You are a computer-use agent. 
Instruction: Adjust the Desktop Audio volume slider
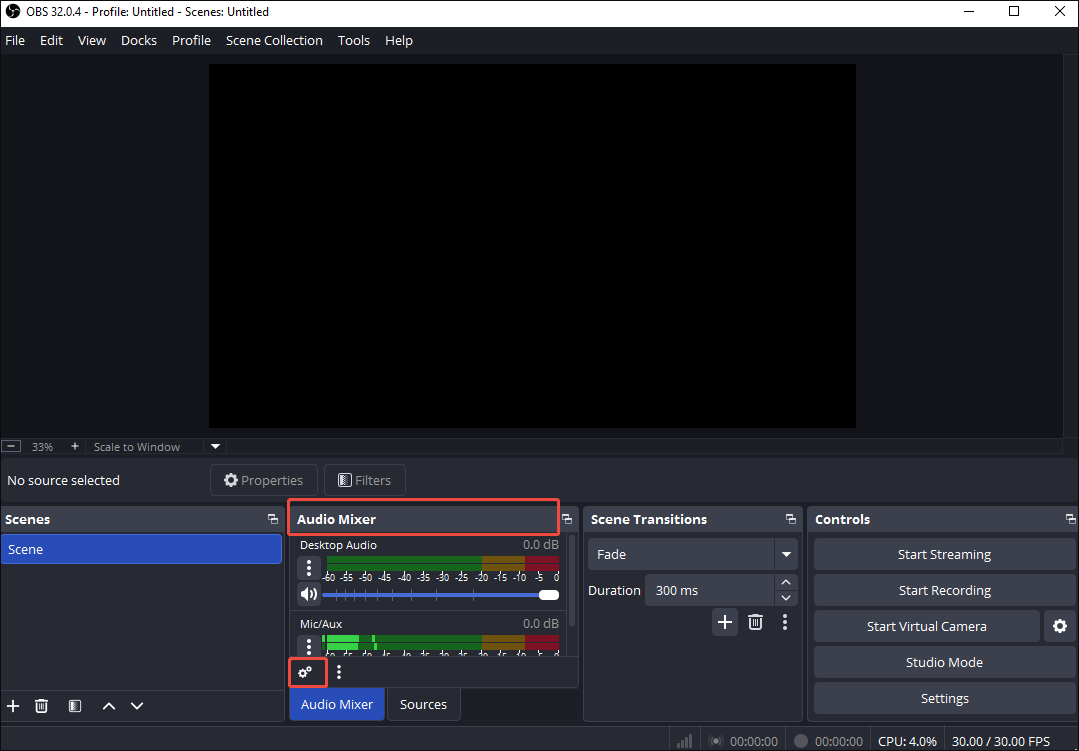coord(548,594)
